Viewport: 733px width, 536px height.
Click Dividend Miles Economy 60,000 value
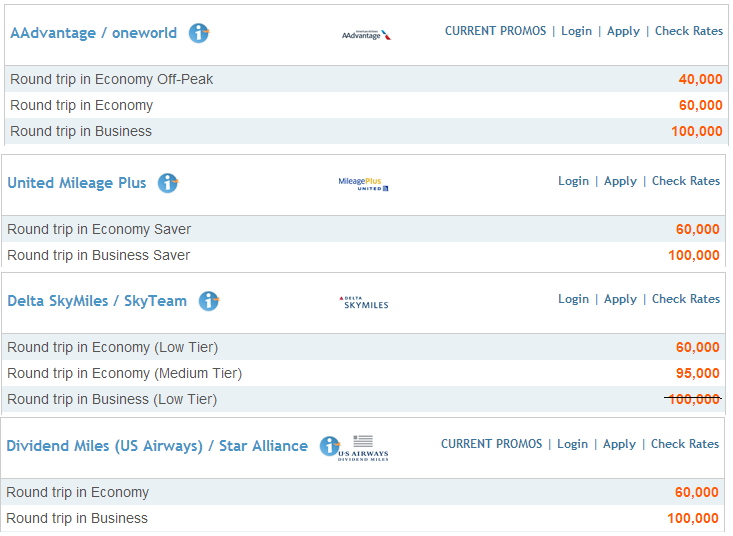[697, 493]
